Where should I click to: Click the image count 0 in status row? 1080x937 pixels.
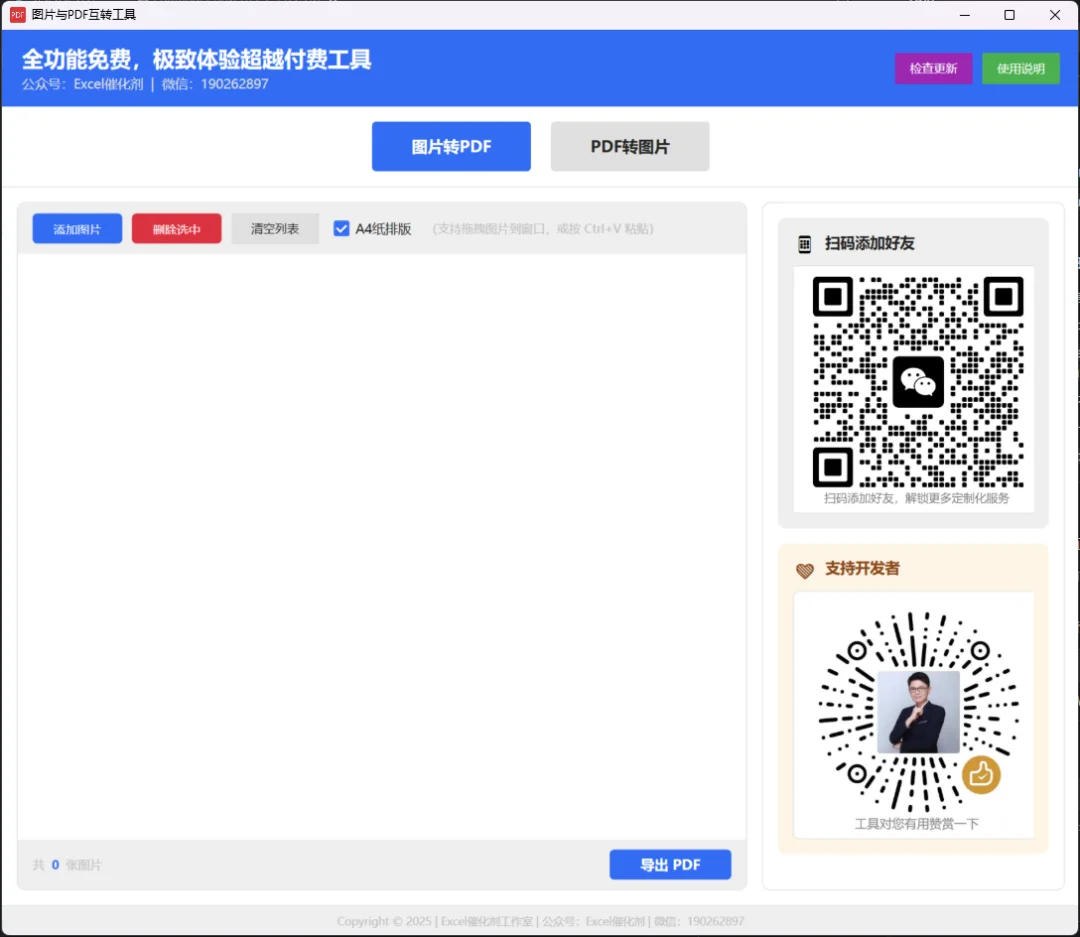(55, 865)
